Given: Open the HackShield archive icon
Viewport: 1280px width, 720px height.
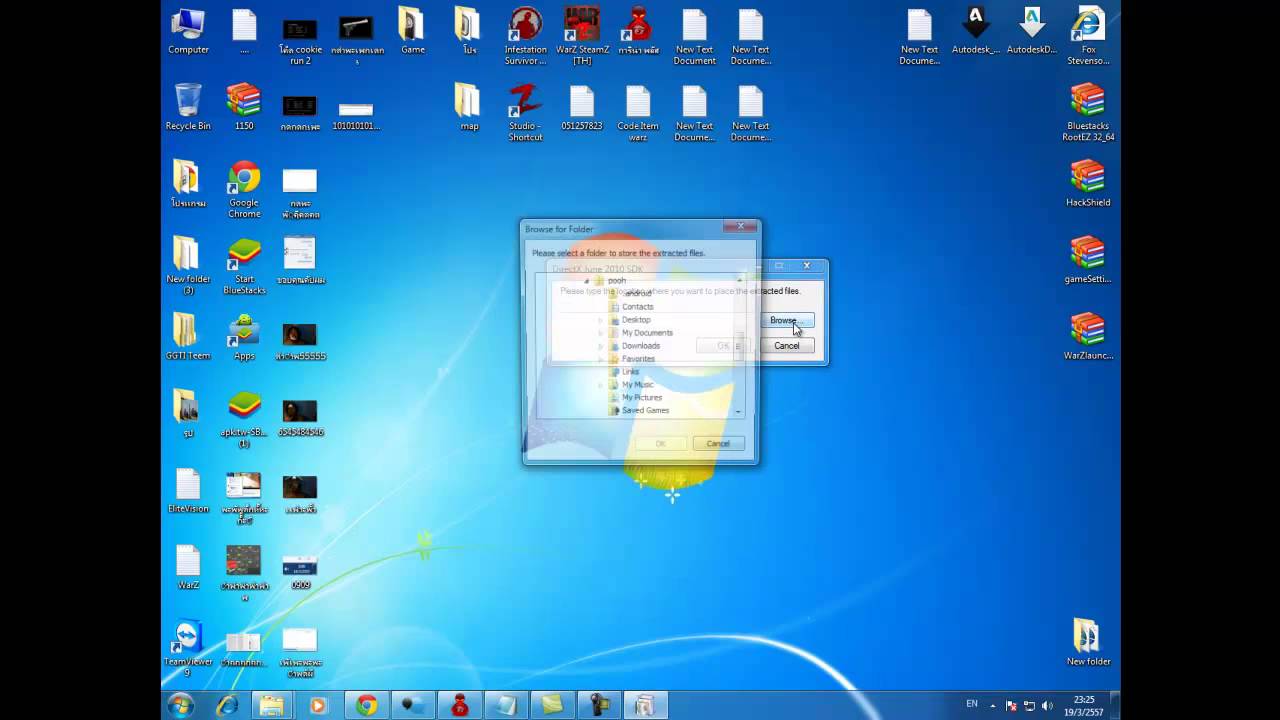Looking at the screenshot, I should click(1088, 184).
